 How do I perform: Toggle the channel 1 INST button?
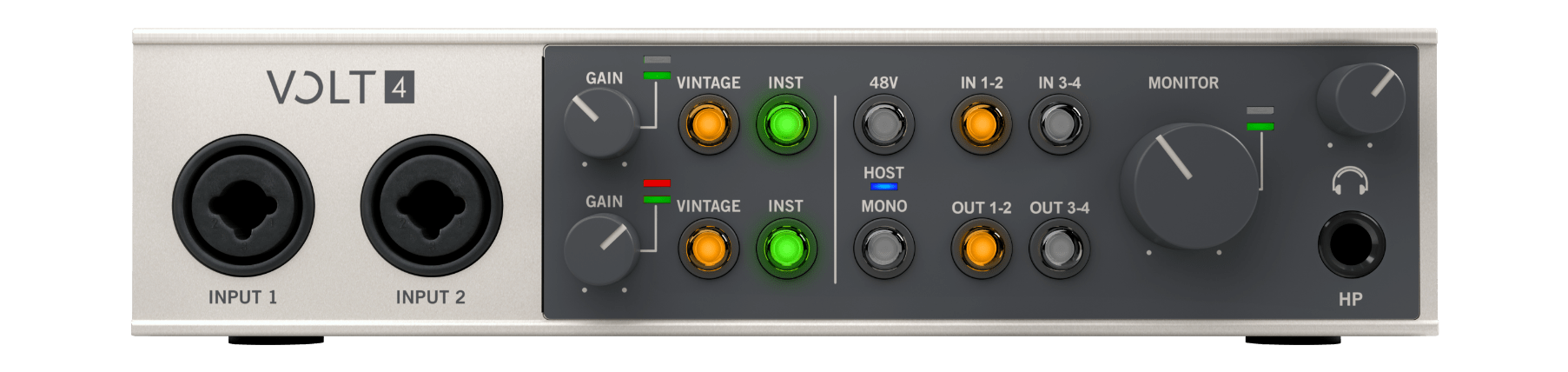coord(785,124)
